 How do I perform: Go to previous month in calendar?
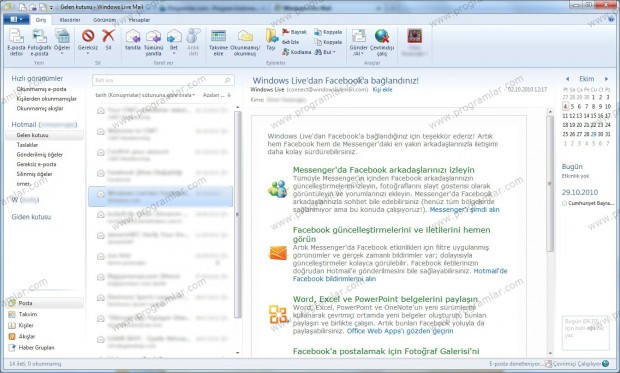(x=567, y=79)
